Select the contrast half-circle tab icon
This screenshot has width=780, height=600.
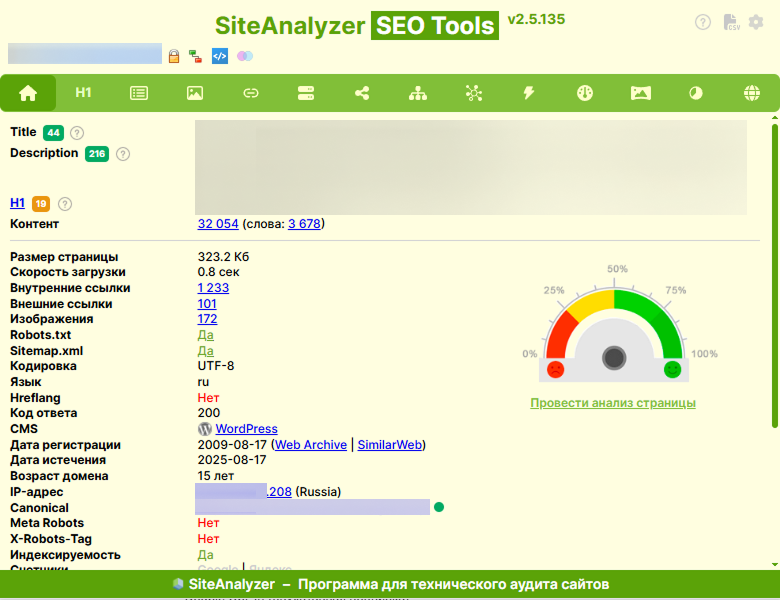coord(696,93)
